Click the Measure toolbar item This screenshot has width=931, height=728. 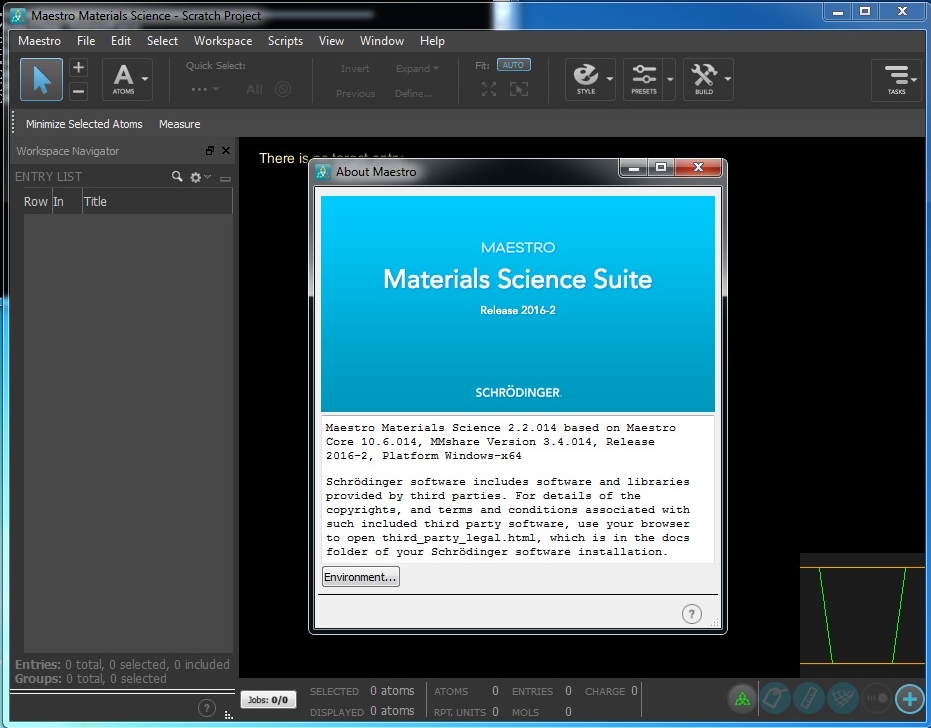[179, 124]
